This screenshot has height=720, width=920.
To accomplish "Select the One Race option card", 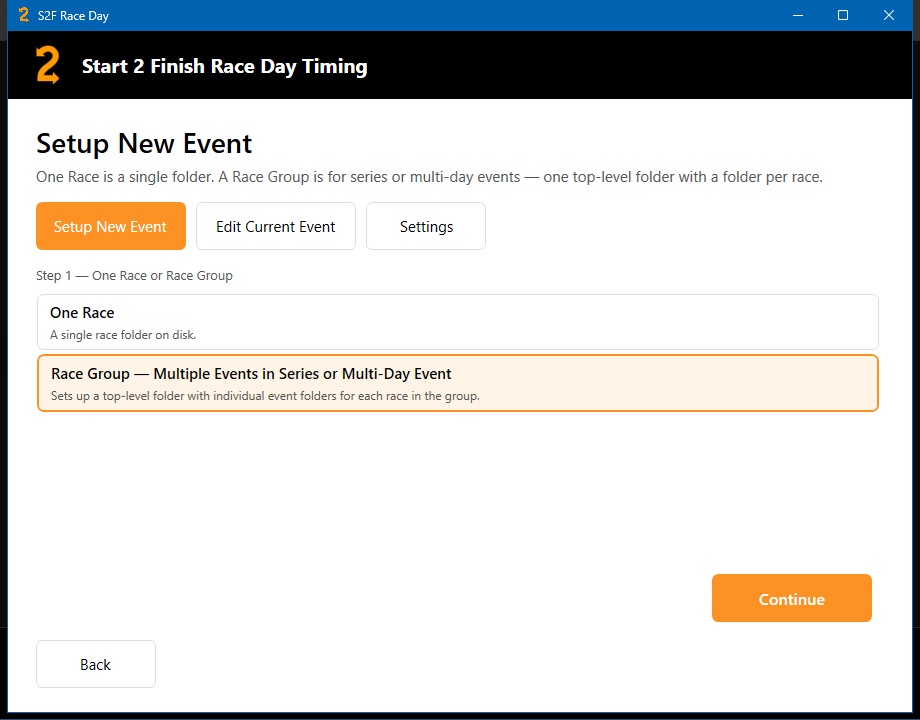I will 458,322.
